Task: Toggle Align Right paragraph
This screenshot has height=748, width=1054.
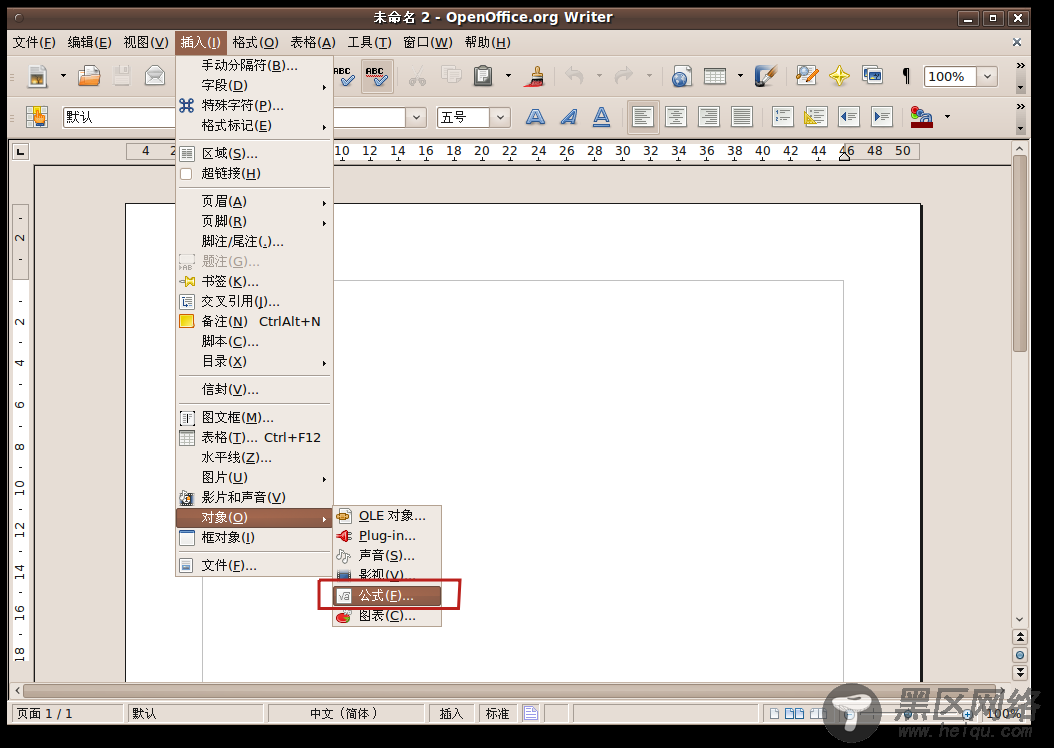Action: [x=708, y=117]
